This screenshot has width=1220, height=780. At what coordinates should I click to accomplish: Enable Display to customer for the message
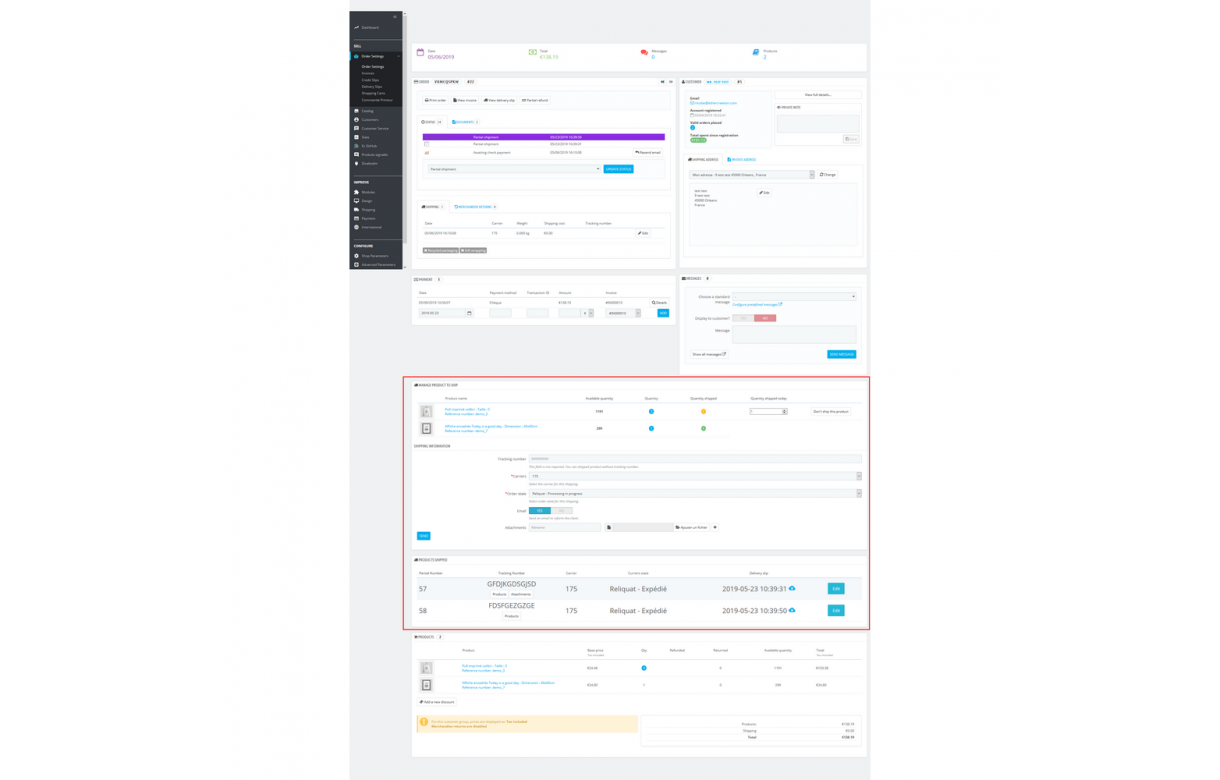(x=743, y=318)
